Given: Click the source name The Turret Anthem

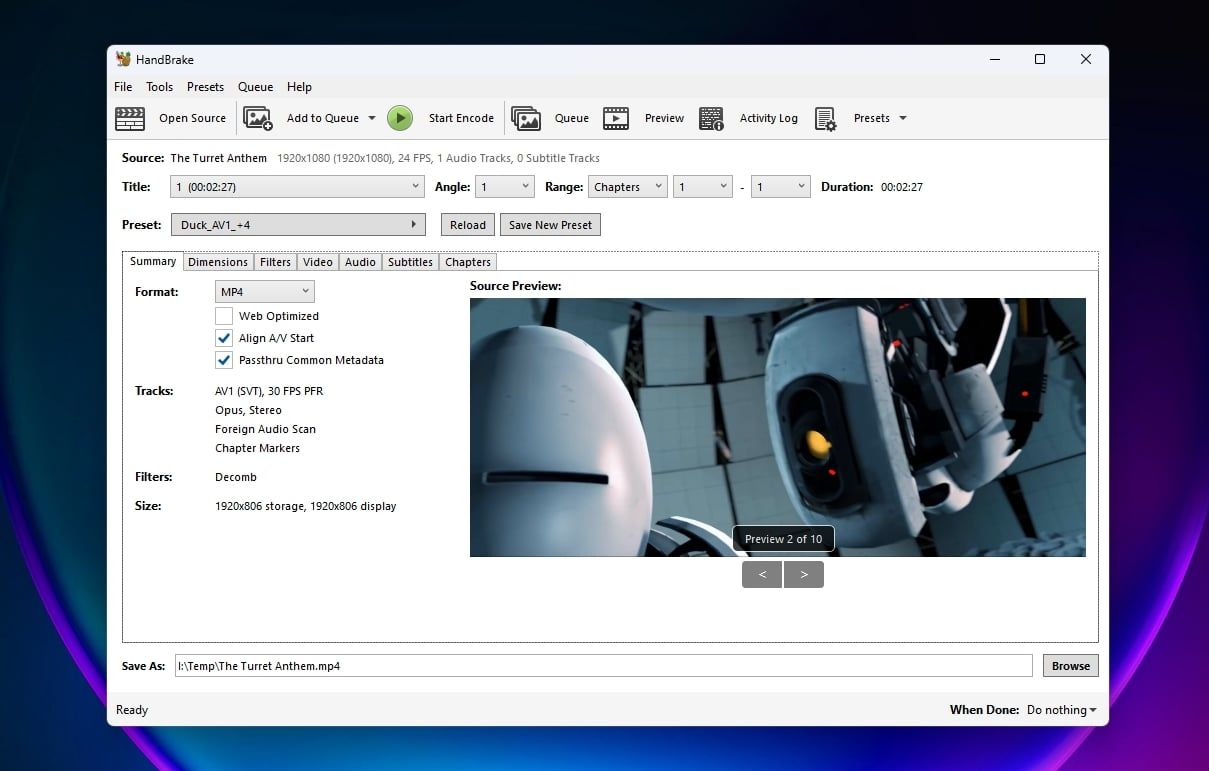Looking at the screenshot, I should pyautogui.click(x=218, y=158).
